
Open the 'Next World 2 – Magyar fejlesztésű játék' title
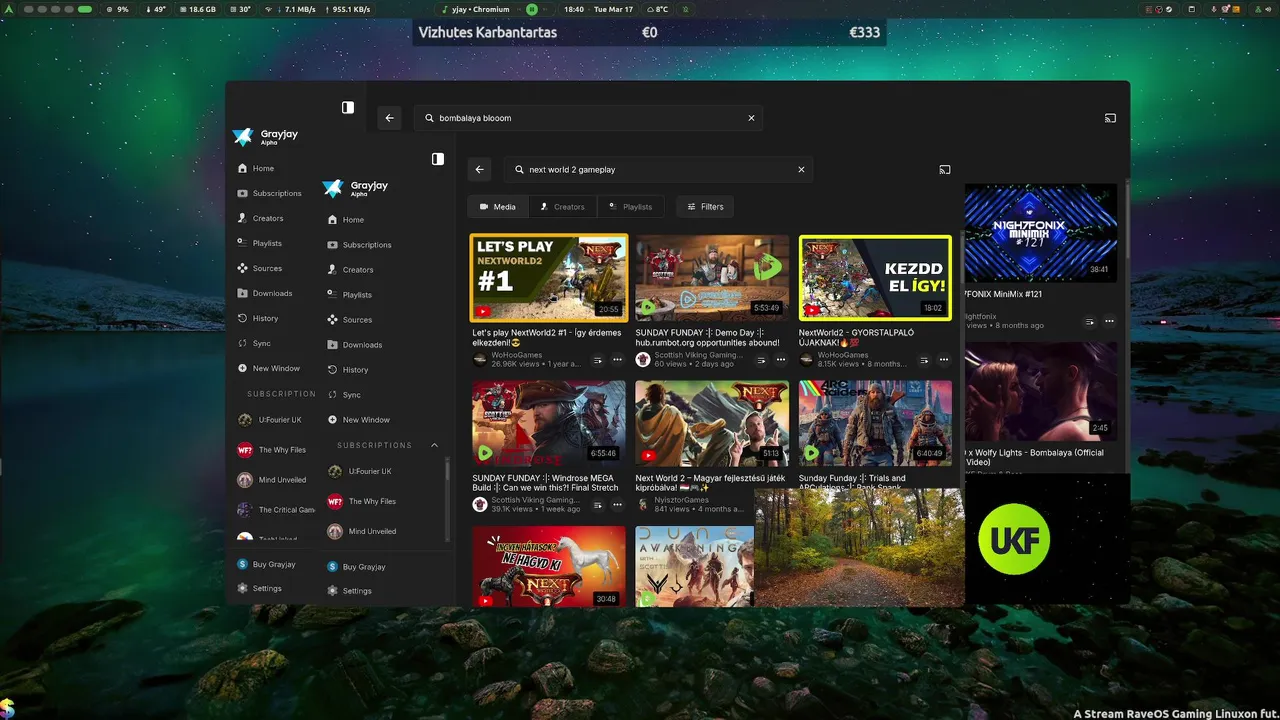711,483
